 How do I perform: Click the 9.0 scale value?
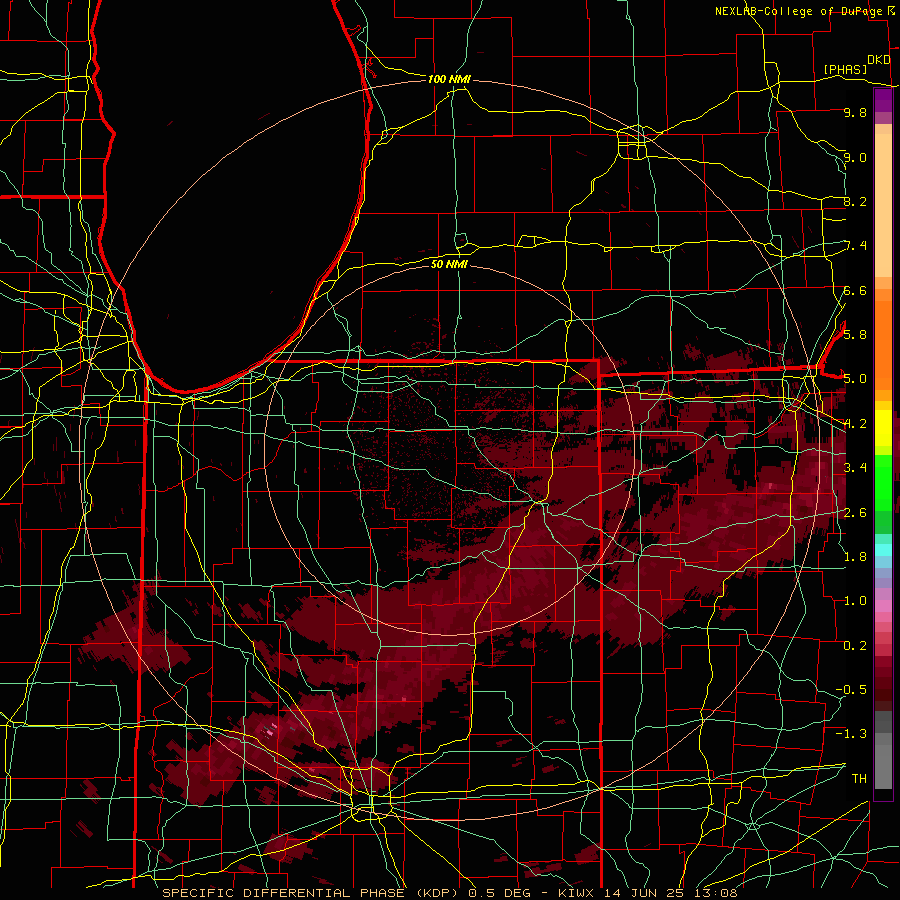point(855,157)
